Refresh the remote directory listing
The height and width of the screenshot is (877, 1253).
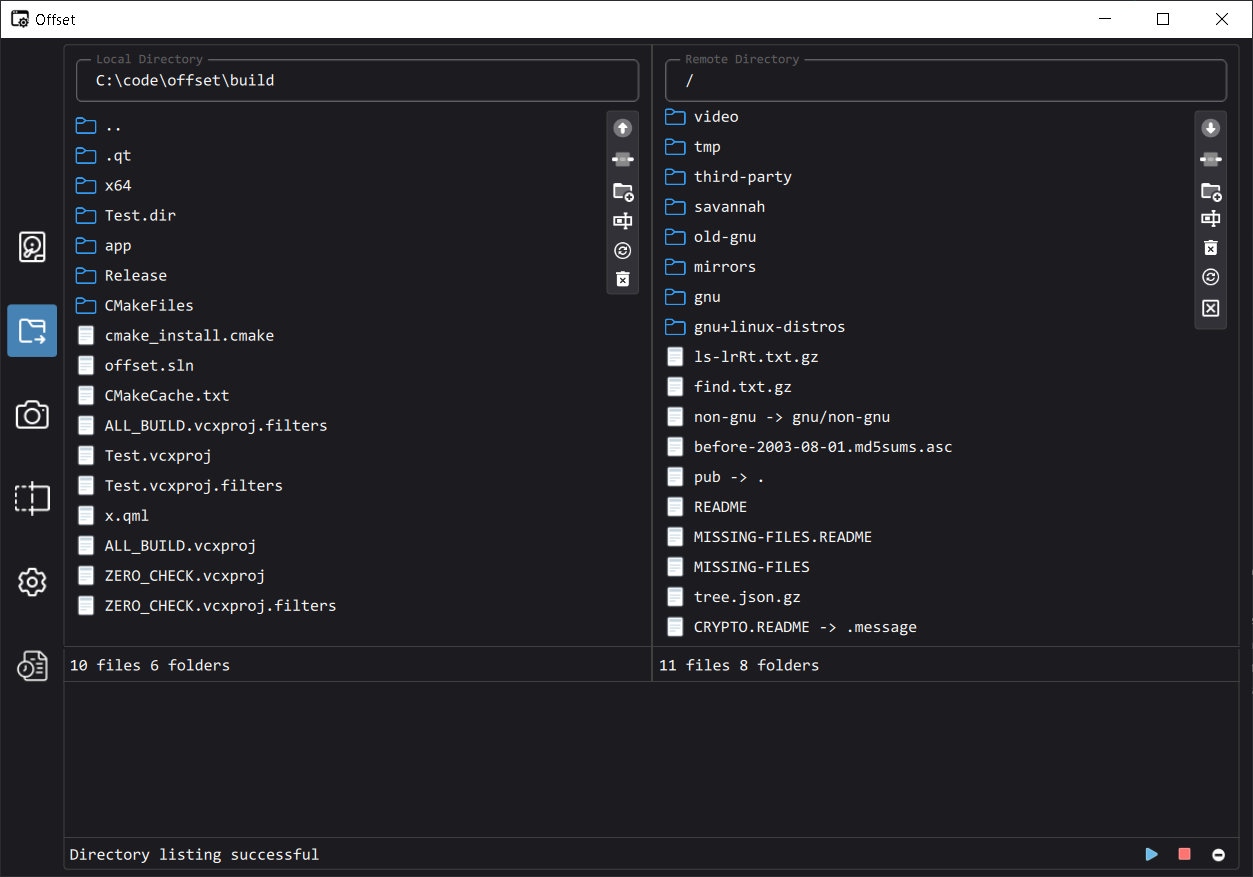click(1211, 277)
